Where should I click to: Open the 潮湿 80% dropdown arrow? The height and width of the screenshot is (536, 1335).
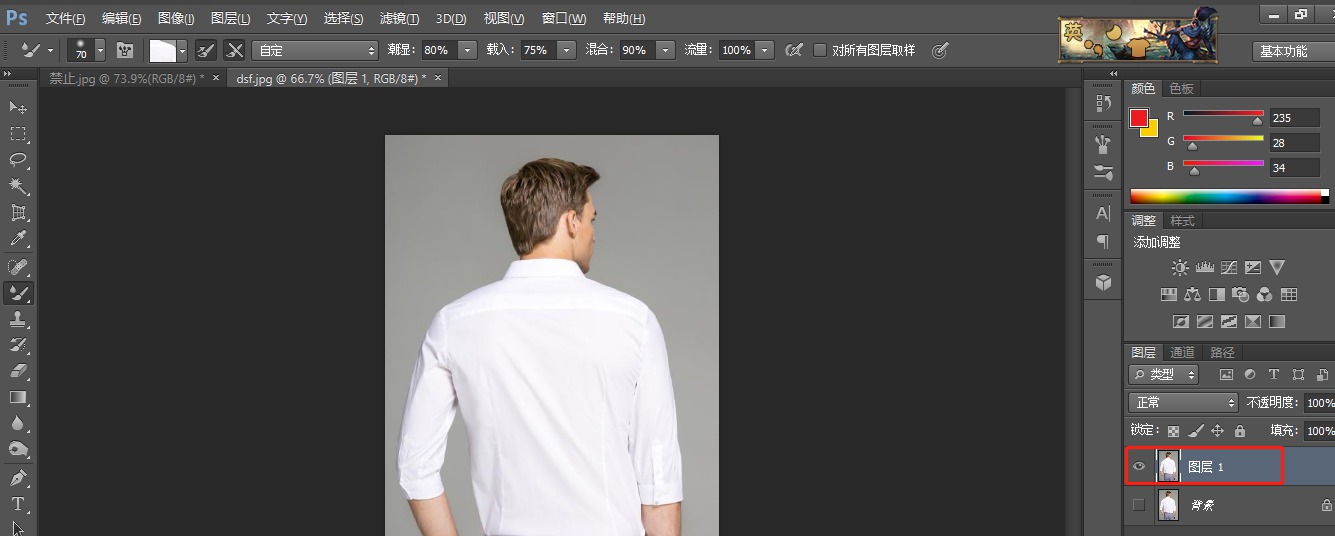467,50
